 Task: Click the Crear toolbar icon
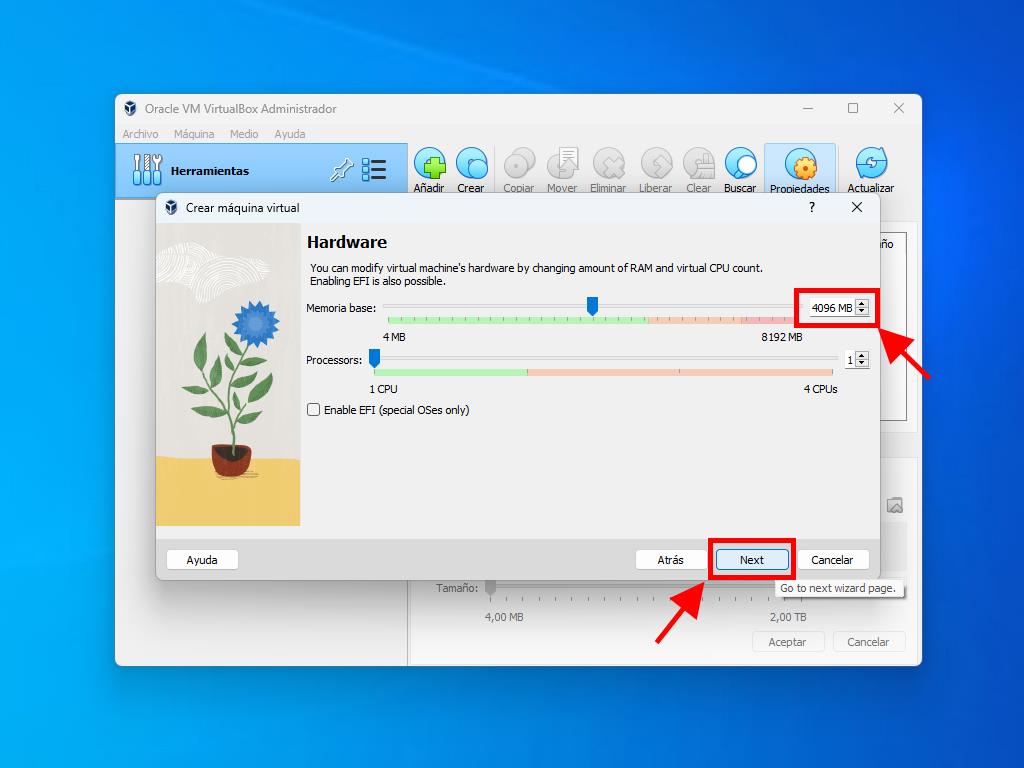pyautogui.click(x=471, y=165)
